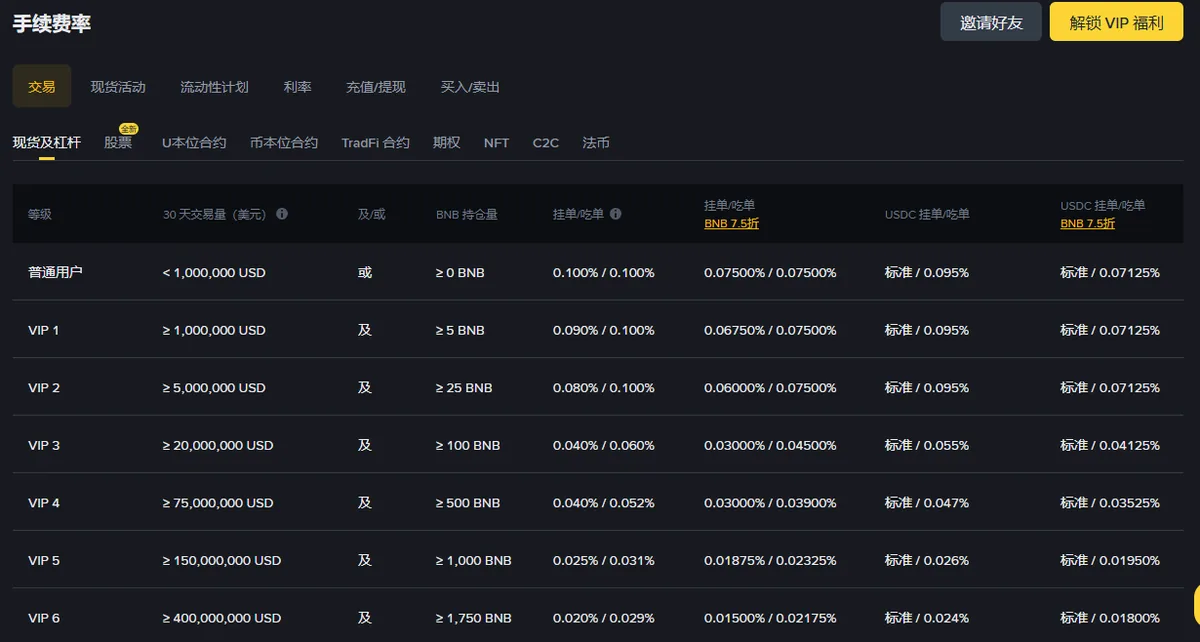Click '0.01875% / 0.02325%' discounted fee cell
This screenshot has width=1200, height=642.
(770, 560)
